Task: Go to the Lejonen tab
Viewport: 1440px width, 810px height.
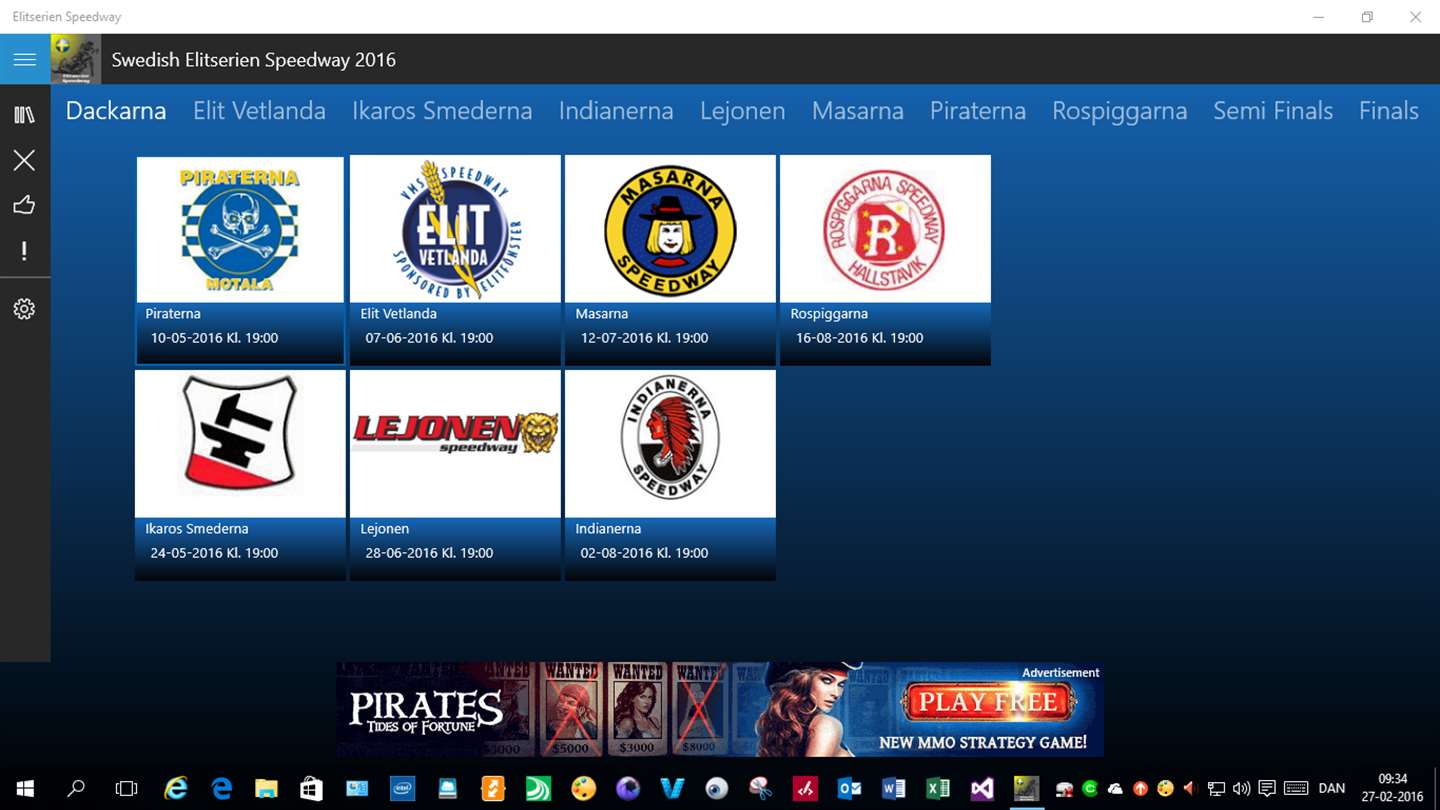Action: pyautogui.click(x=743, y=111)
